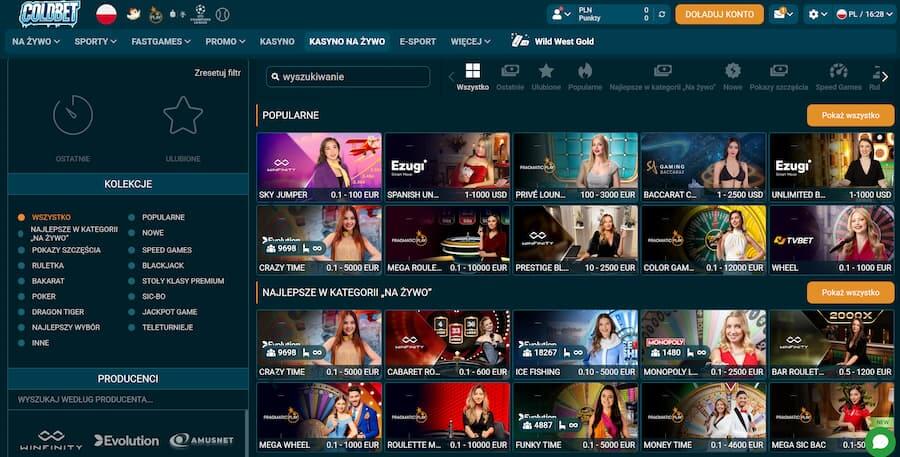Expand the Promo menu
Viewport: 900px width, 457px height.
[225, 41]
